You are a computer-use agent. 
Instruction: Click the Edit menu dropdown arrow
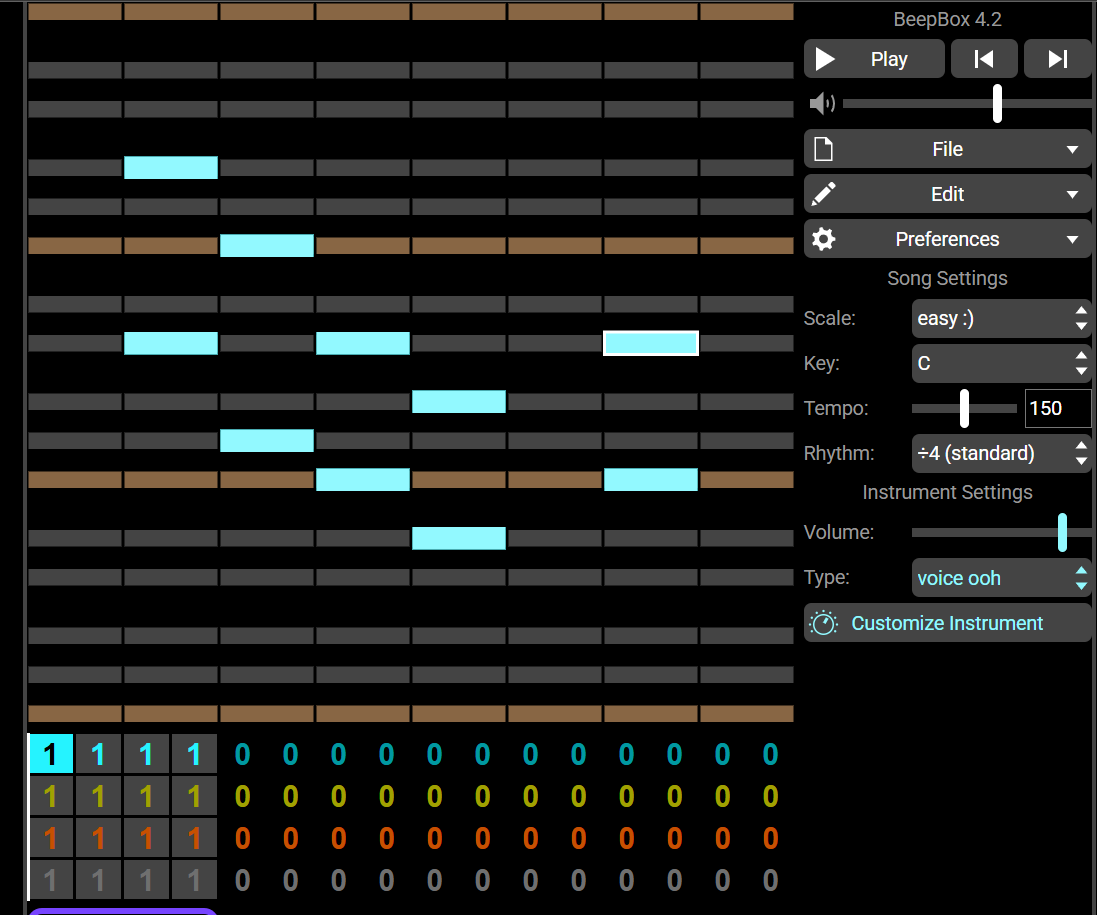(1072, 194)
